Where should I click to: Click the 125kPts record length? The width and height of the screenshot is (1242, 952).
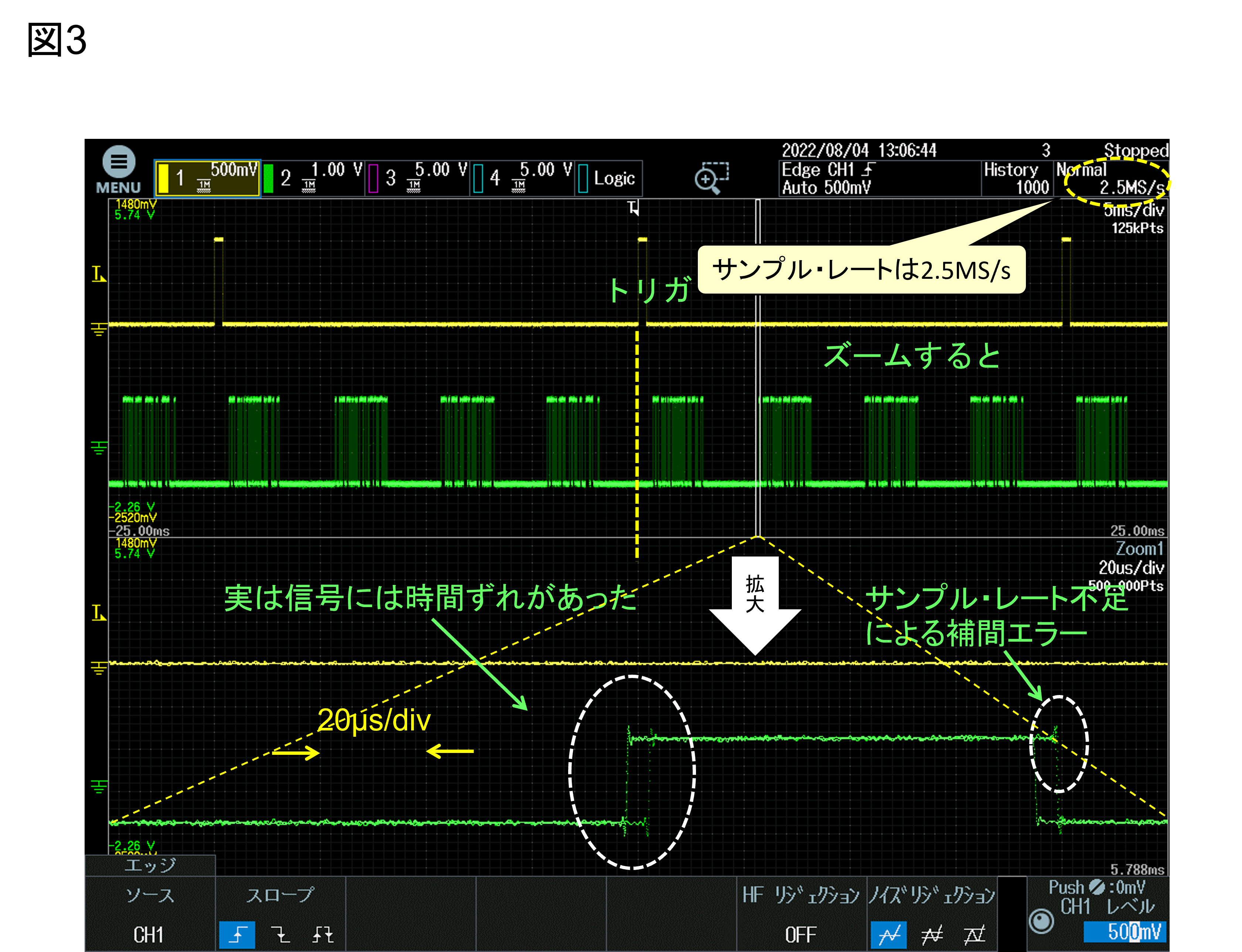click(x=1137, y=228)
